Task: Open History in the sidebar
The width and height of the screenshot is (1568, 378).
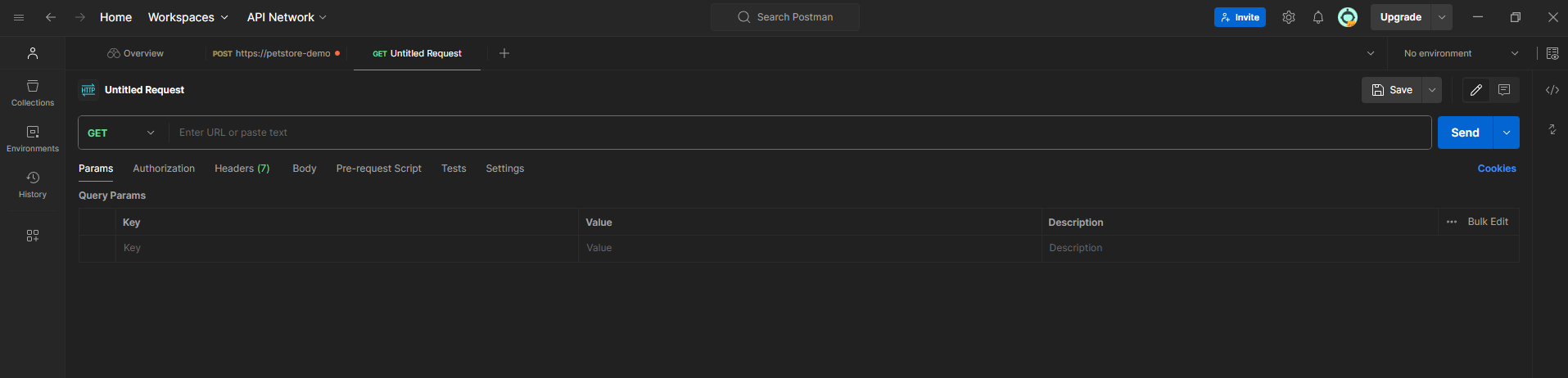Action: tap(33, 185)
